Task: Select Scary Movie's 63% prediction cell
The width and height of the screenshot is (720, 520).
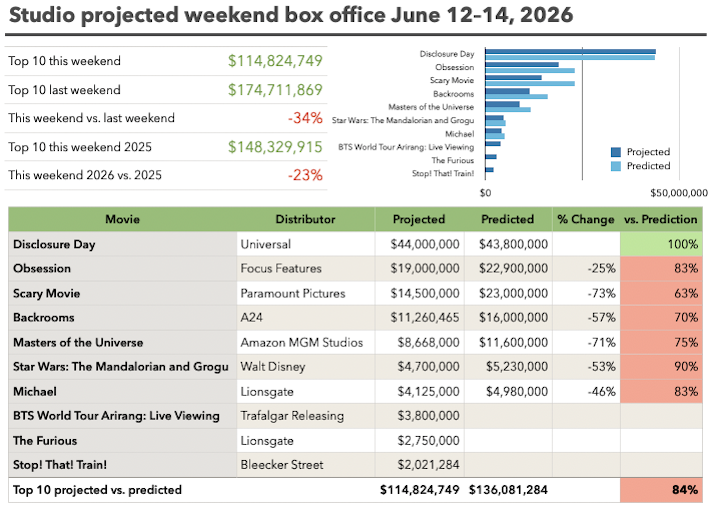Action: [661, 293]
